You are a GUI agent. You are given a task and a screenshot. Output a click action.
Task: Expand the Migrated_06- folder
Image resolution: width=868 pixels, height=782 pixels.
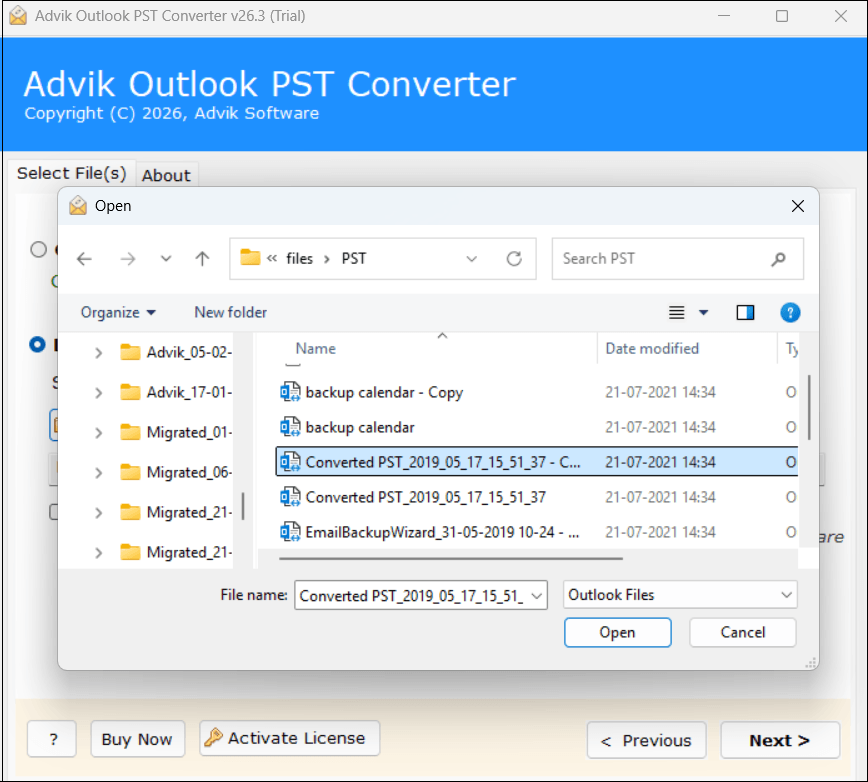99,473
